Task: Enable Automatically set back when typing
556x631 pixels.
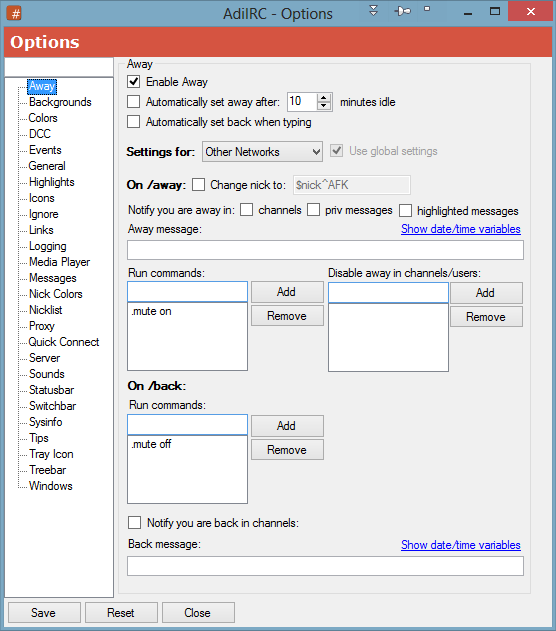Action: point(134,122)
